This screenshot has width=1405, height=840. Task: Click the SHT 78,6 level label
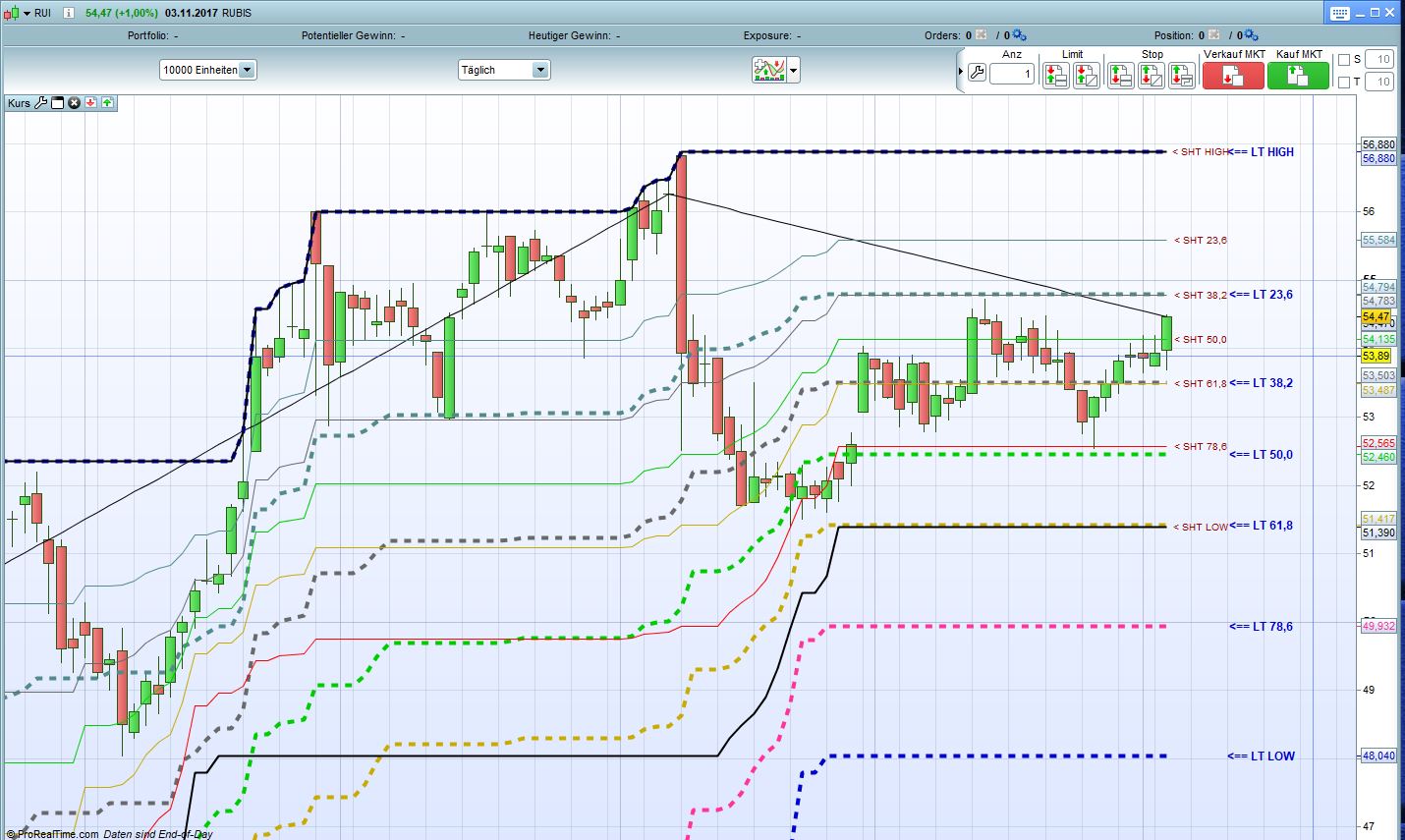pyautogui.click(x=1201, y=447)
